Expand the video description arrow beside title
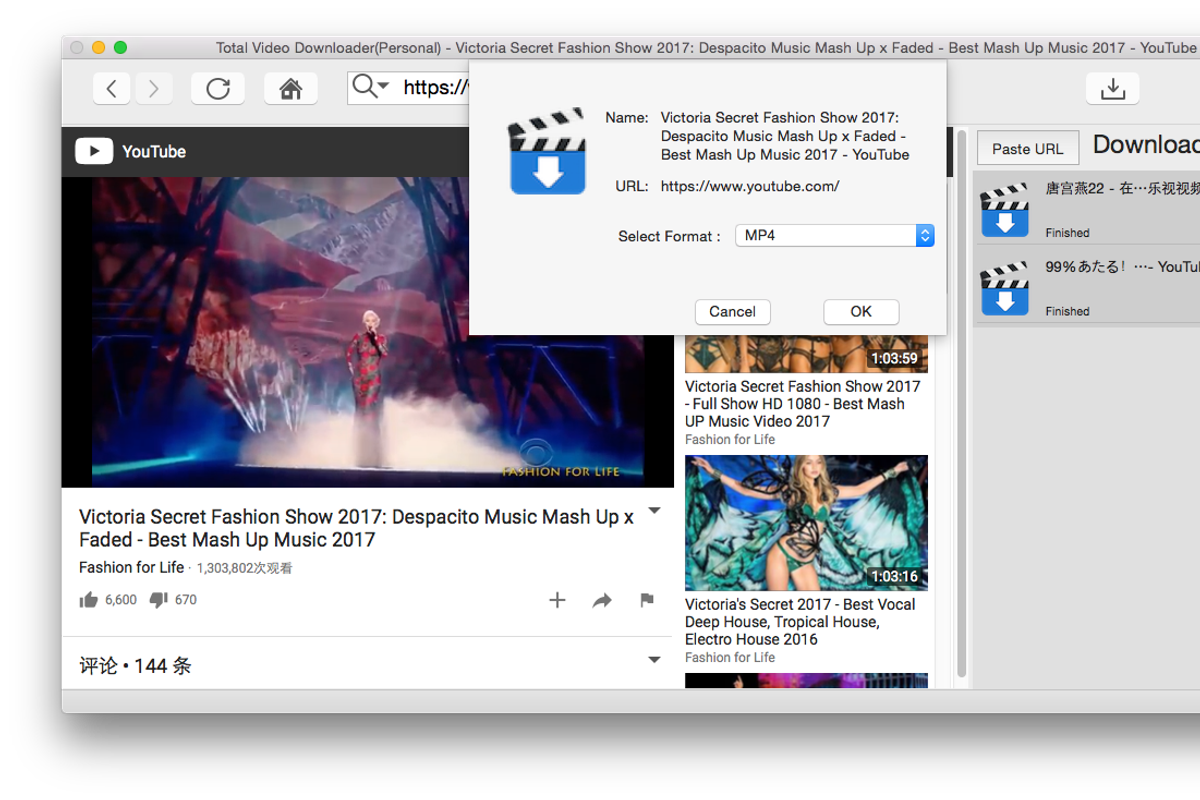The height and width of the screenshot is (800, 1200). 654,511
